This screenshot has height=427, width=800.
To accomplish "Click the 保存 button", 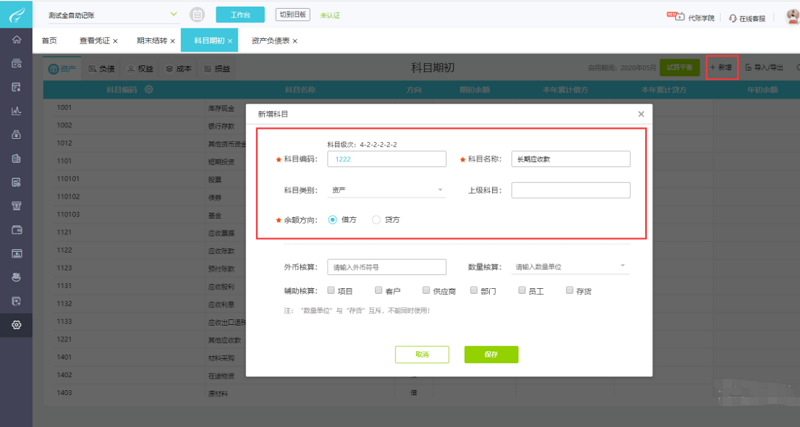I will click(x=491, y=355).
